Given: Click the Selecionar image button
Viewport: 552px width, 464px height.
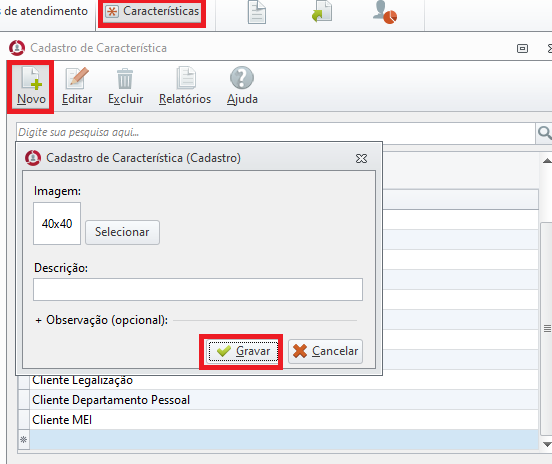Looking at the screenshot, I should [x=122, y=232].
